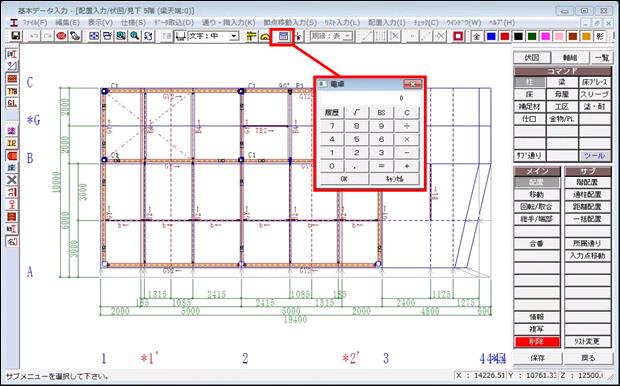Open the 表示(V) menu
The height and width of the screenshot is (386, 620).
point(100,23)
